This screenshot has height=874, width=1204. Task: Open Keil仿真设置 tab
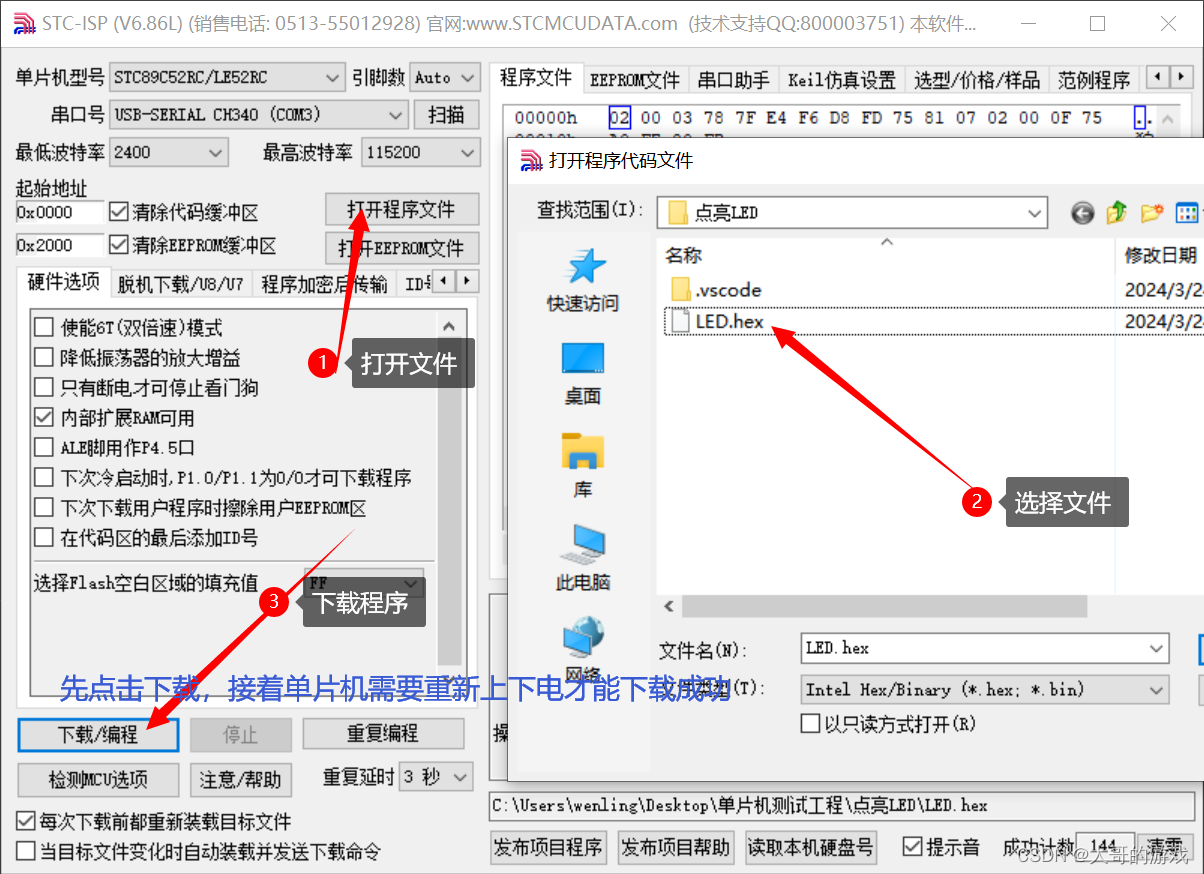pyautogui.click(x=842, y=80)
